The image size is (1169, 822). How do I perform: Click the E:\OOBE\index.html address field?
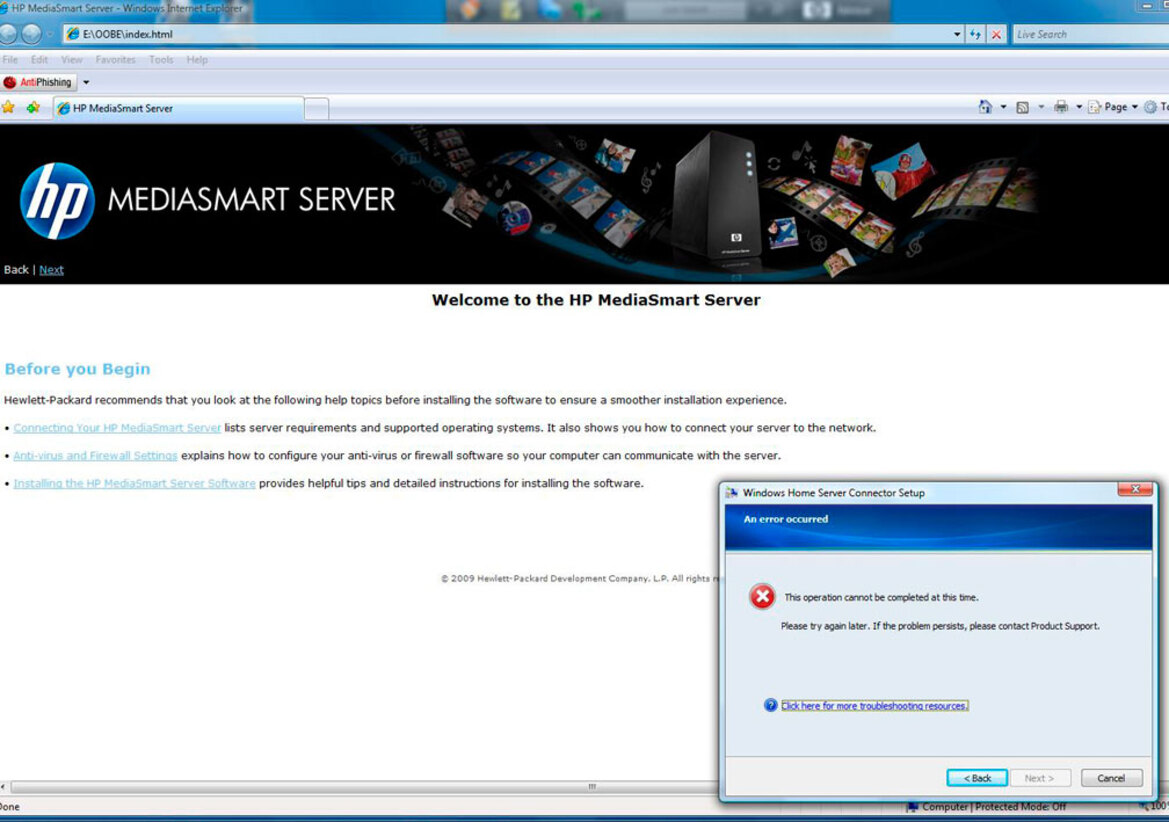click(507, 34)
